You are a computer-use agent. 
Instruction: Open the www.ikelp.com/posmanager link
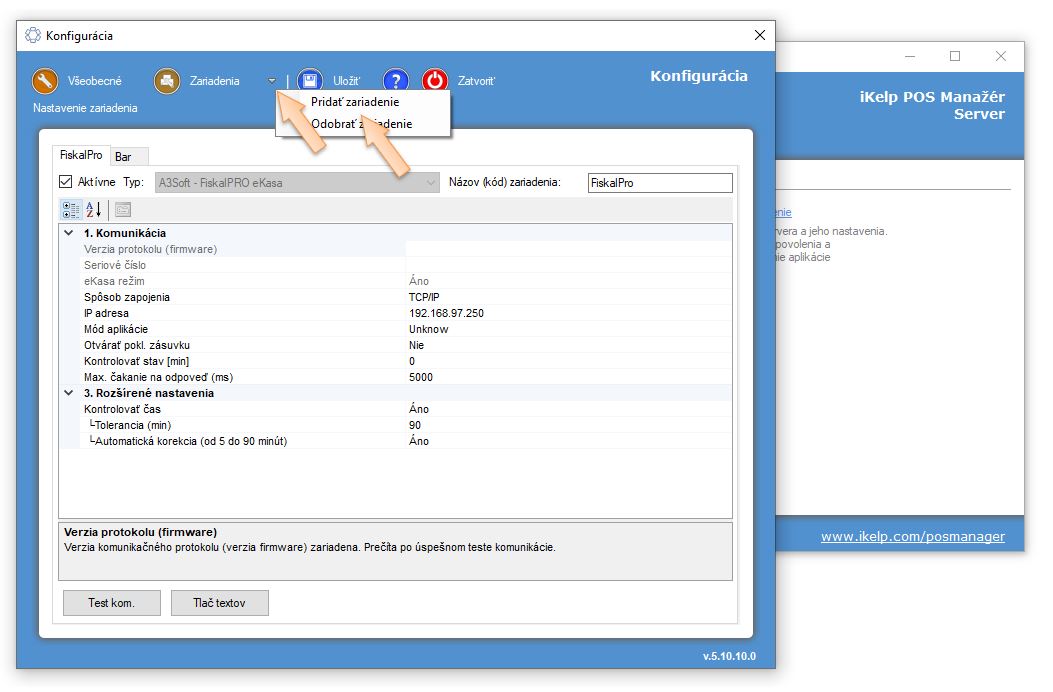[912, 537]
